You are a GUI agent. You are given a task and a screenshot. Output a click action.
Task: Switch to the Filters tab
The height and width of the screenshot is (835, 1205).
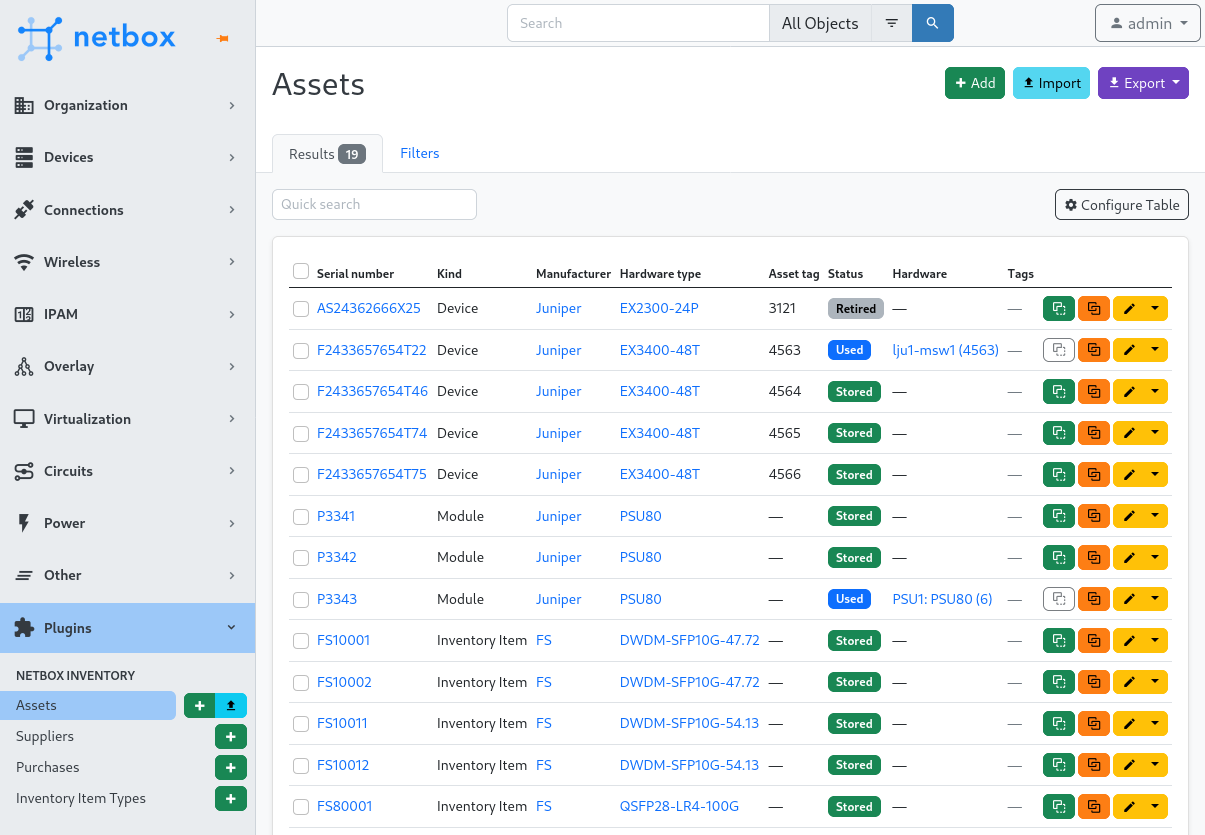(420, 153)
